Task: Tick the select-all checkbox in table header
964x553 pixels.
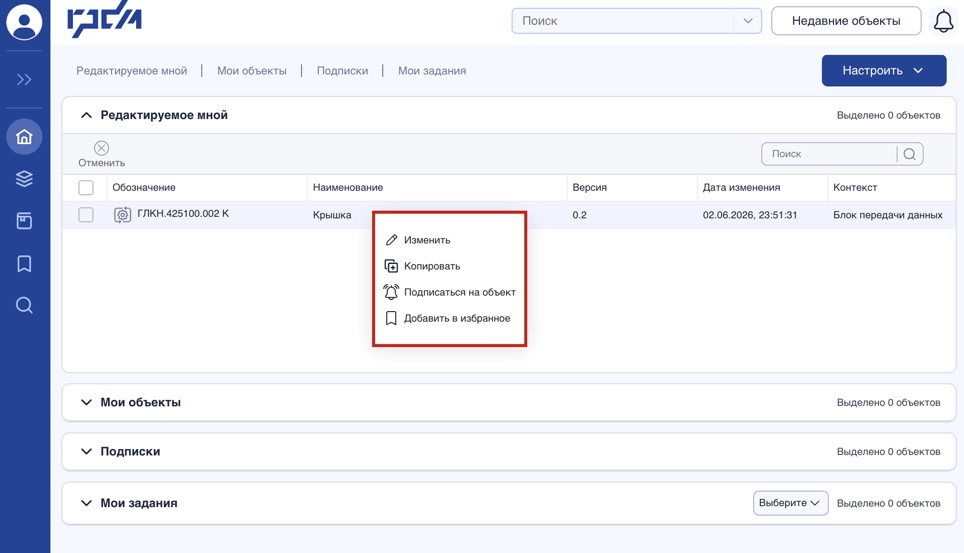Action: pos(86,188)
